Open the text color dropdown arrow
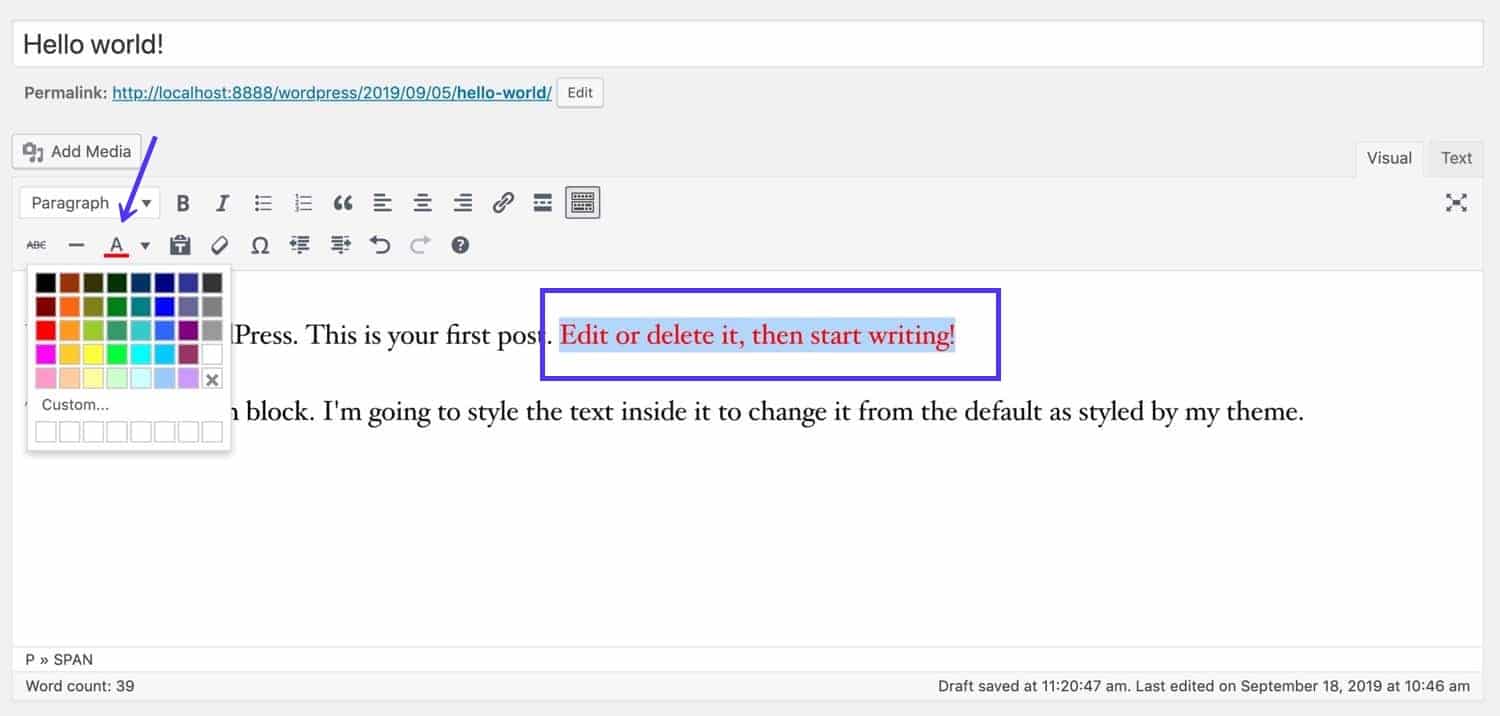The height and width of the screenshot is (716, 1500). [146, 244]
